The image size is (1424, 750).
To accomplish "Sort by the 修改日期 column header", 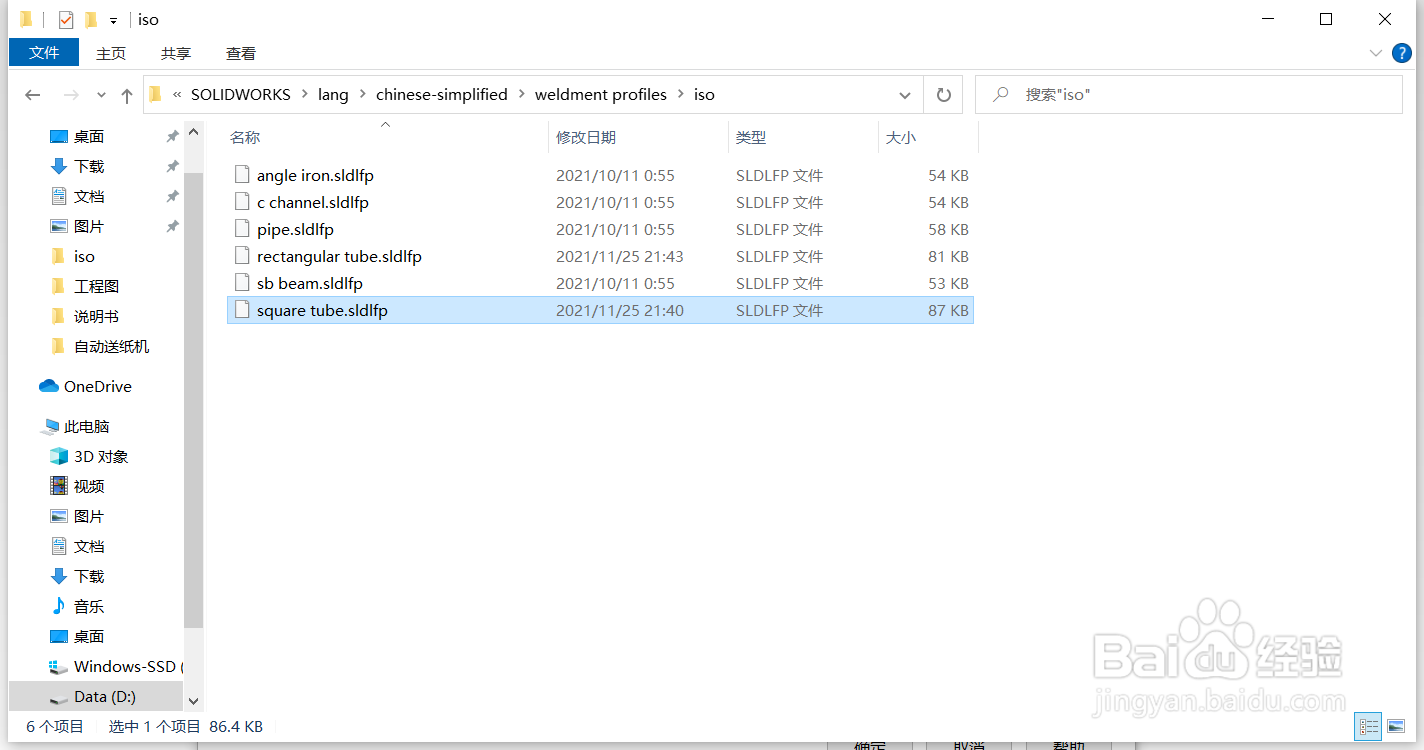I will point(639,138).
